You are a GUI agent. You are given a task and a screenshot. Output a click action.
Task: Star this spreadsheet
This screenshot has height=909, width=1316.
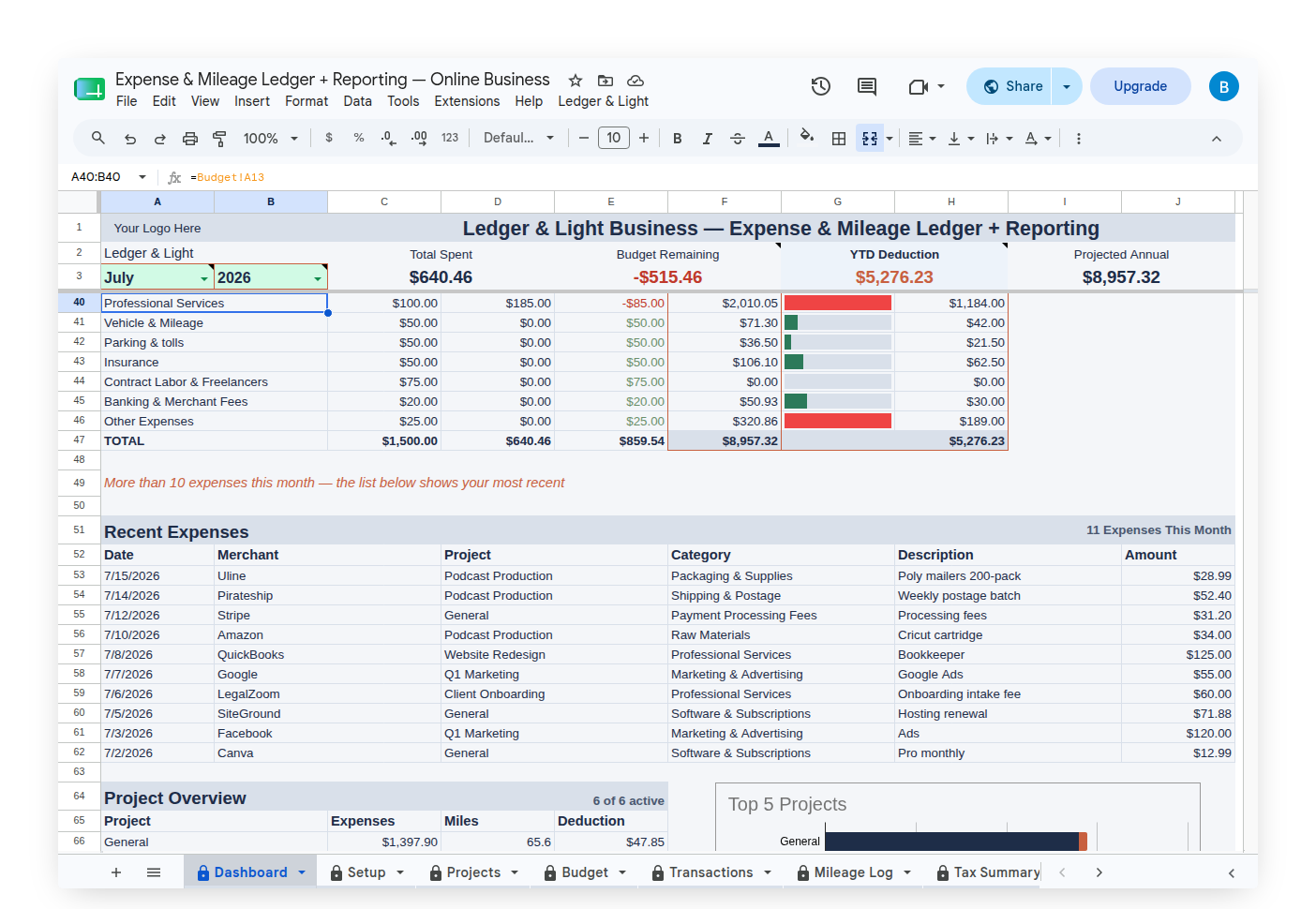coord(576,81)
